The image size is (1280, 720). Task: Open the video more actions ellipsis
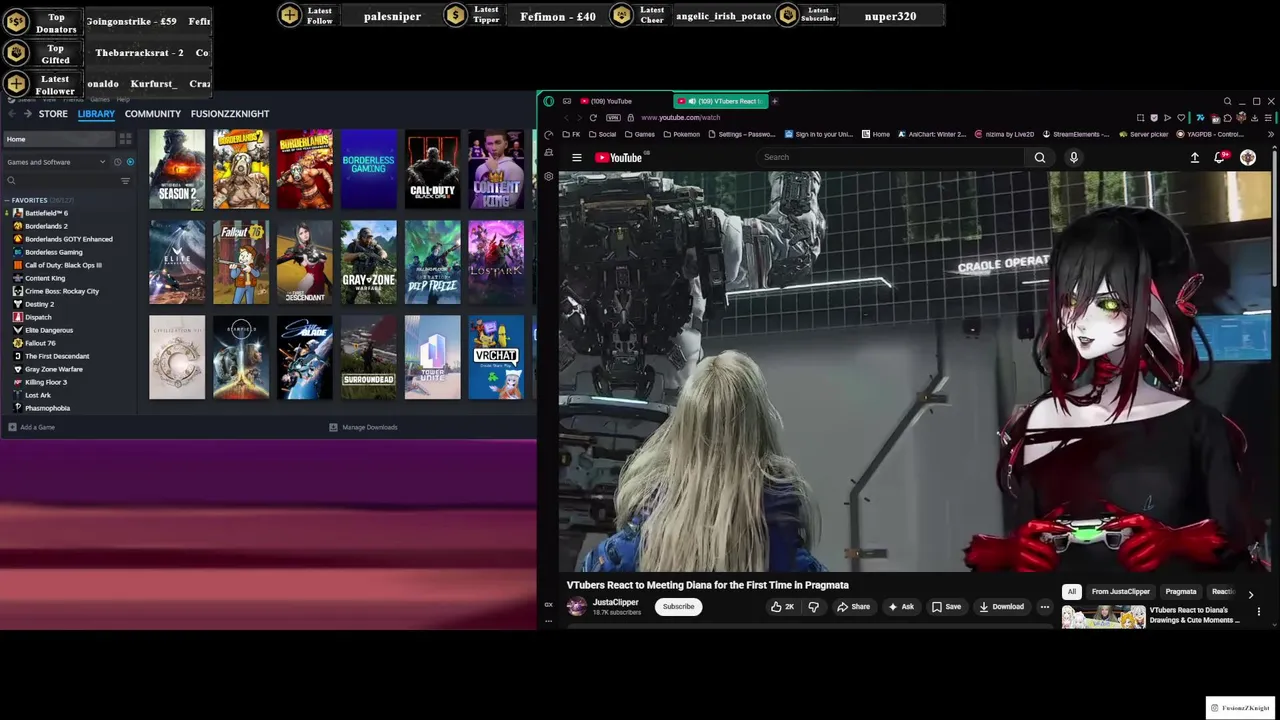coord(1045,606)
